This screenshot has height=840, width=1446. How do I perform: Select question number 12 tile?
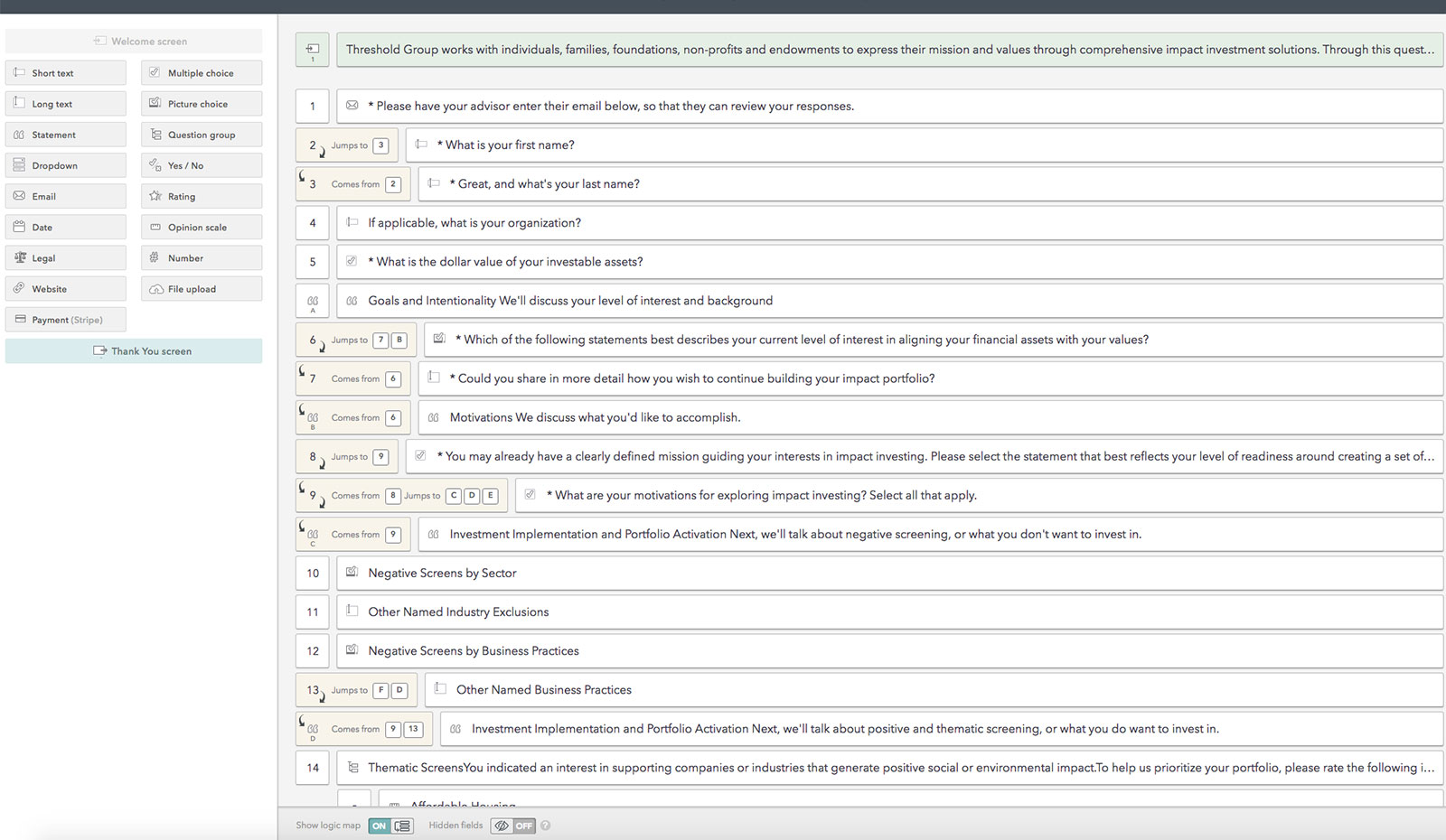tap(313, 650)
